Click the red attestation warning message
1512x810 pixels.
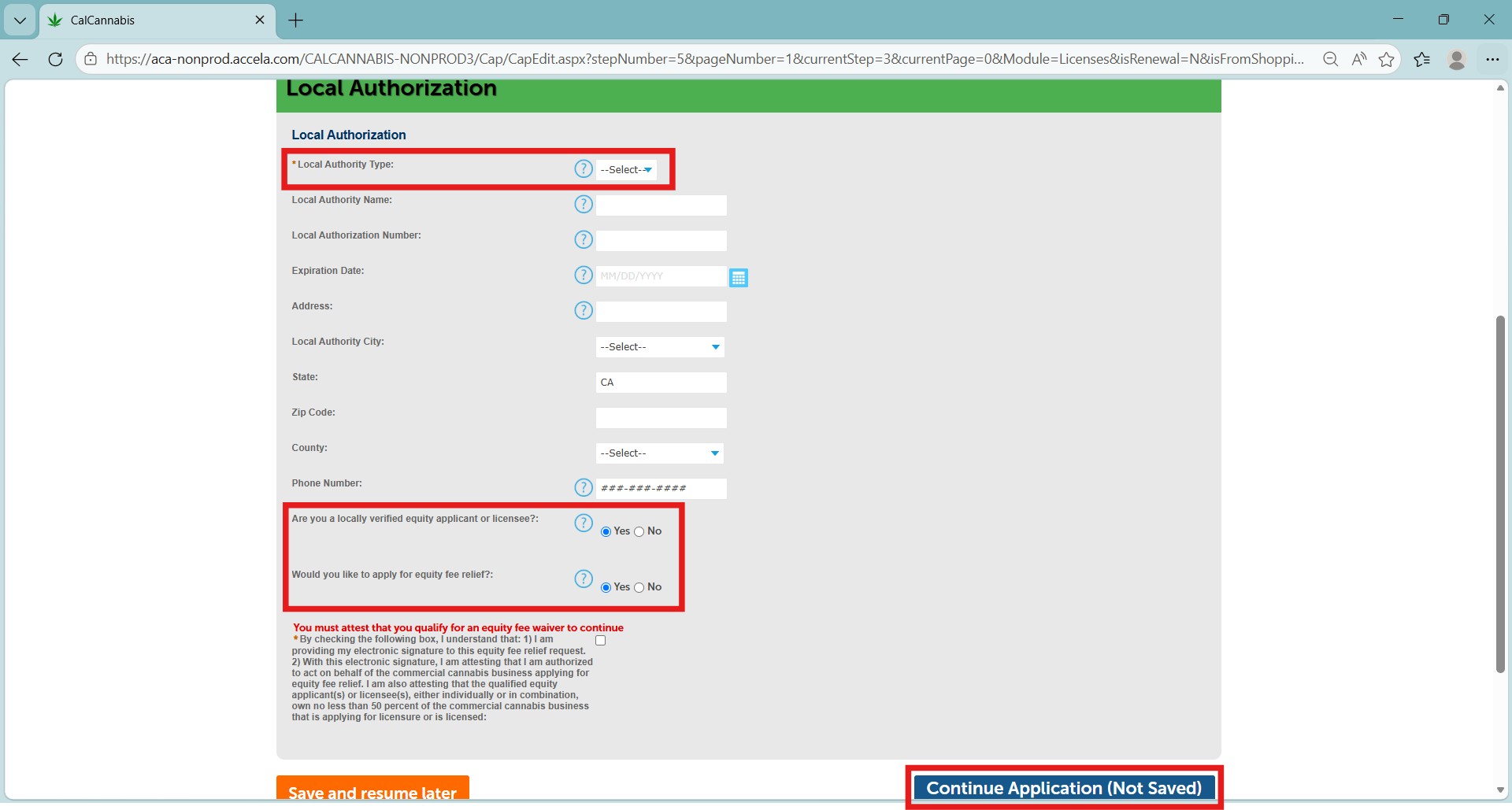coord(458,627)
